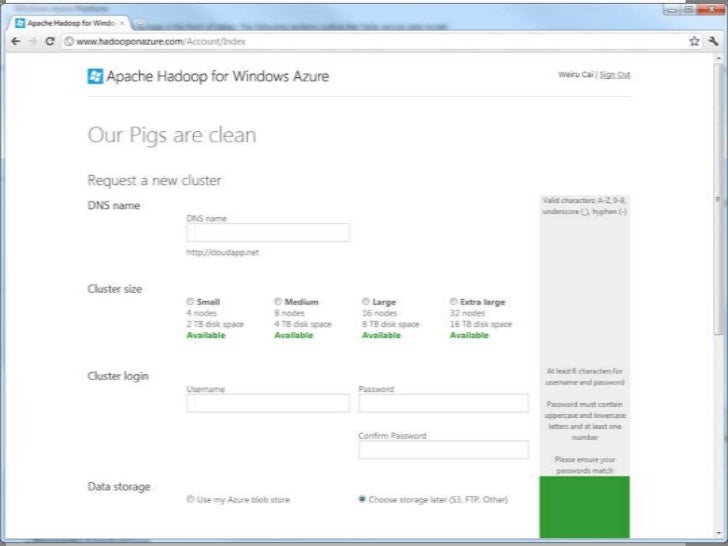This screenshot has width=728, height=546.
Task: Focus the DNS name input field
Action: tap(268, 233)
